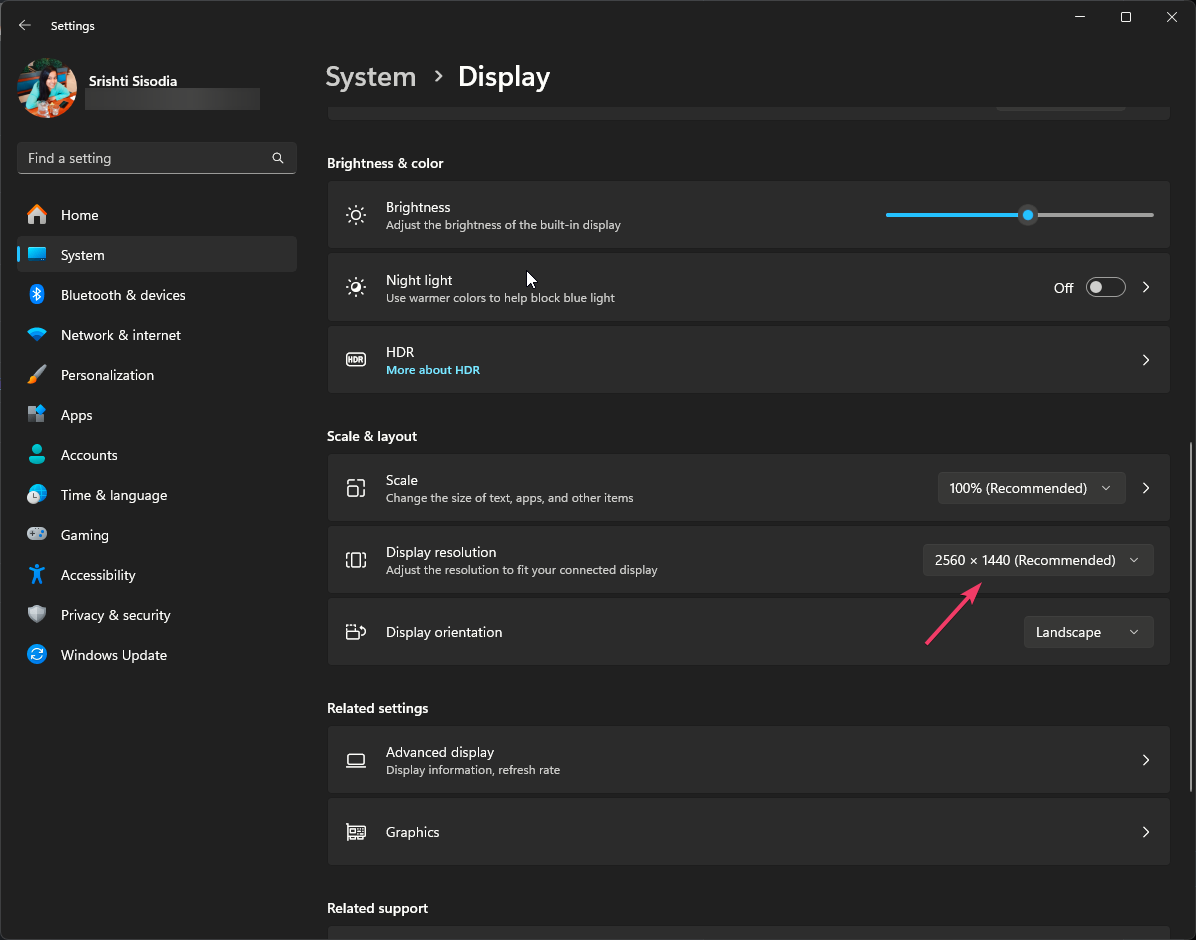Click the Display page vertical scrollbar

(1191, 616)
